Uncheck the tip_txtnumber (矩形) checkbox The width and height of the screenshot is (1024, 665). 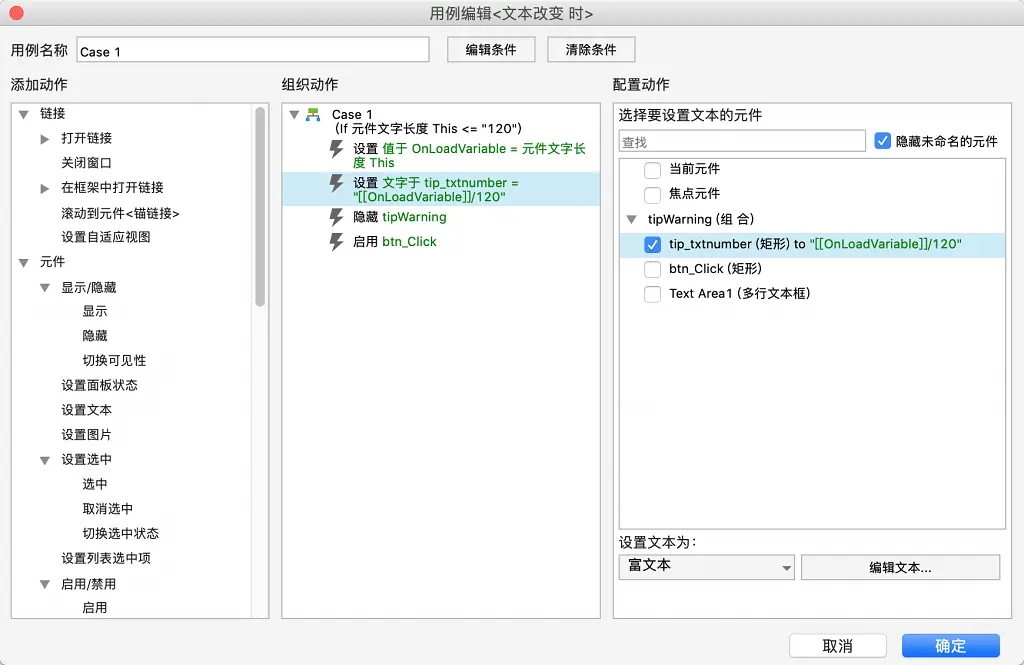[652, 244]
